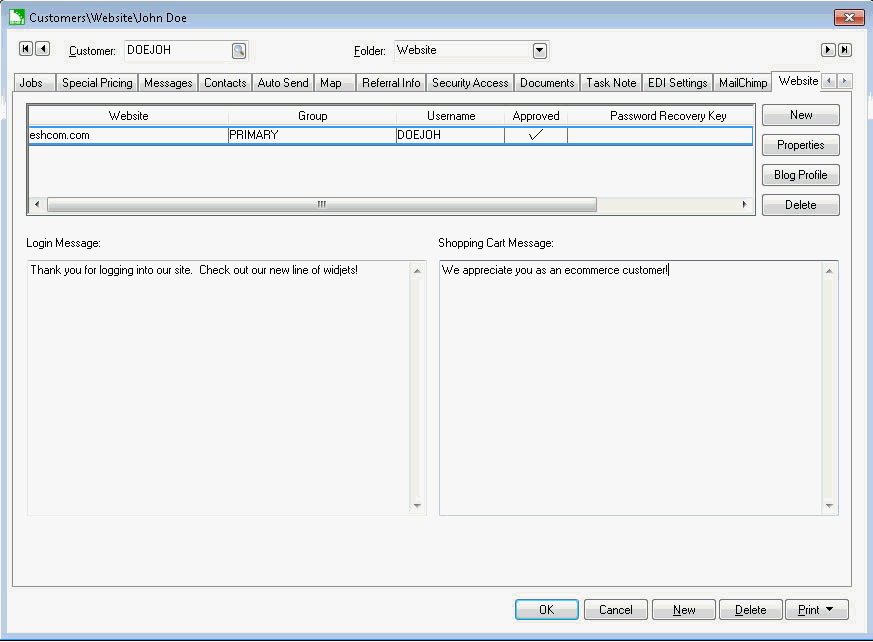Click the application icon in title bar
873x642 pixels.
tap(16, 18)
